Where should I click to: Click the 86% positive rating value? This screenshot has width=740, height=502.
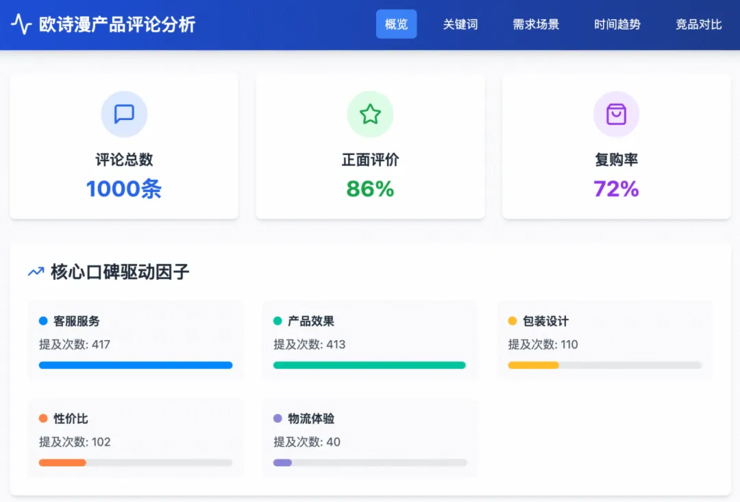370,189
